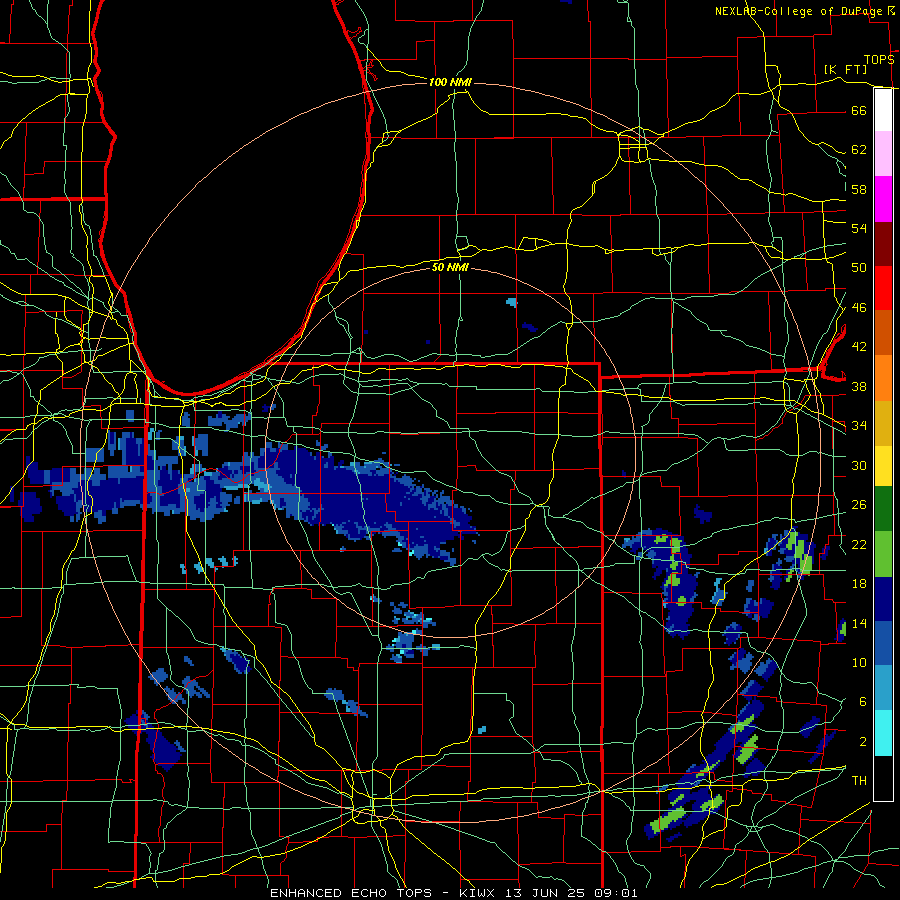Click the 62 legend value
The height and width of the screenshot is (900, 900).
tap(859, 150)
